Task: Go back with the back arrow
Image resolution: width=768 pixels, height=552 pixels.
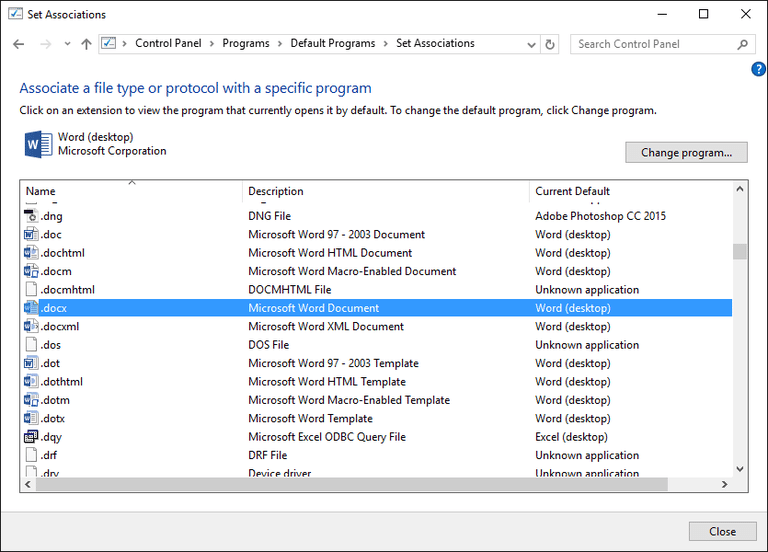Action: coord(19,44)
